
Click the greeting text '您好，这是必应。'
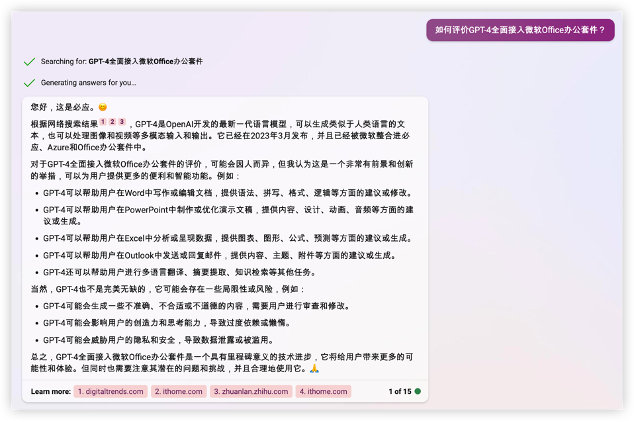pyautogui.click(x=63, y=107)
